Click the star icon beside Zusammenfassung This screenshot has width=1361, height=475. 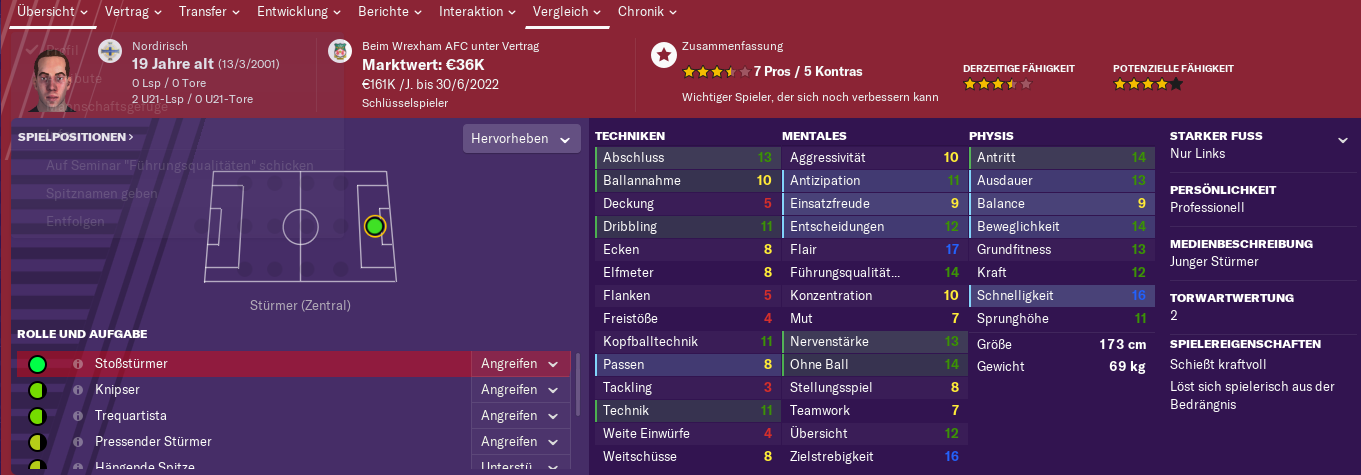tap(662, 55)
